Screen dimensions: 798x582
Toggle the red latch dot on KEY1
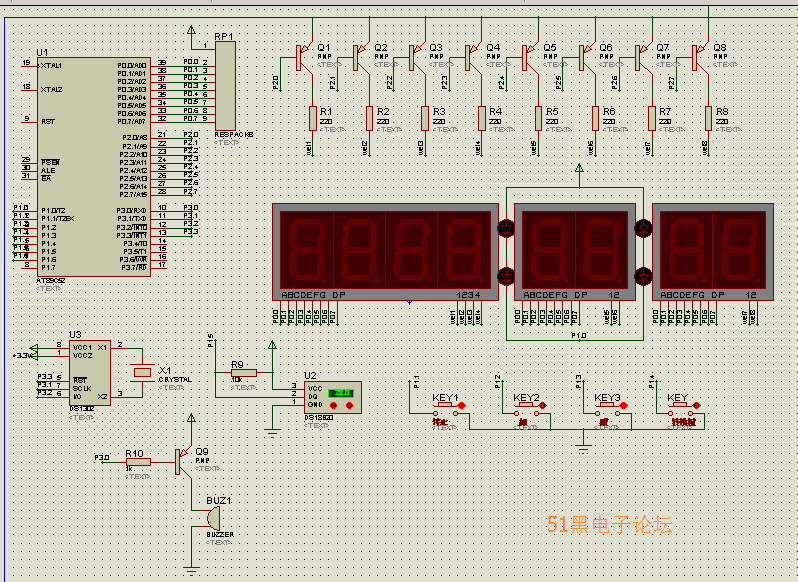click(462, 405)
